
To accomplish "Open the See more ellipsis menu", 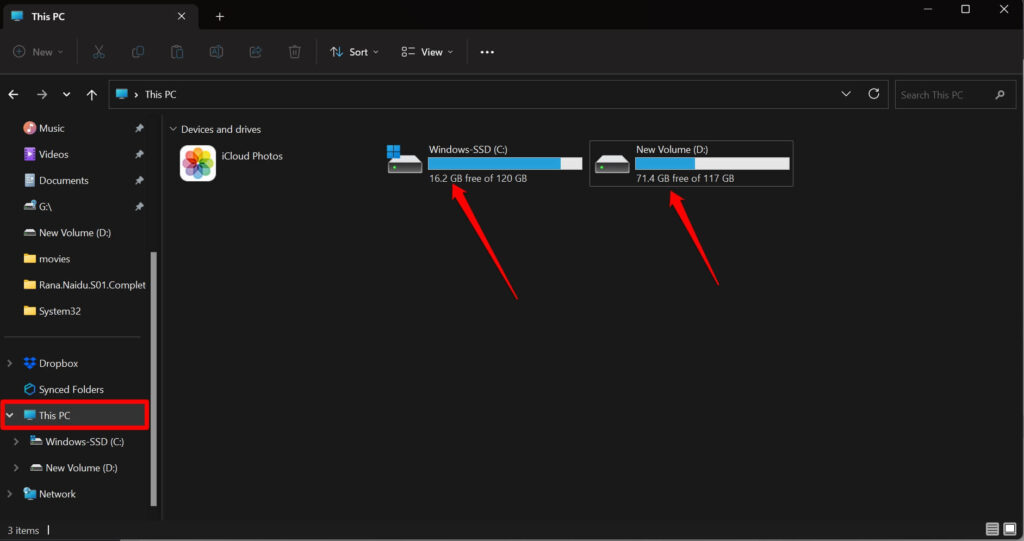I will pos(487,52).
